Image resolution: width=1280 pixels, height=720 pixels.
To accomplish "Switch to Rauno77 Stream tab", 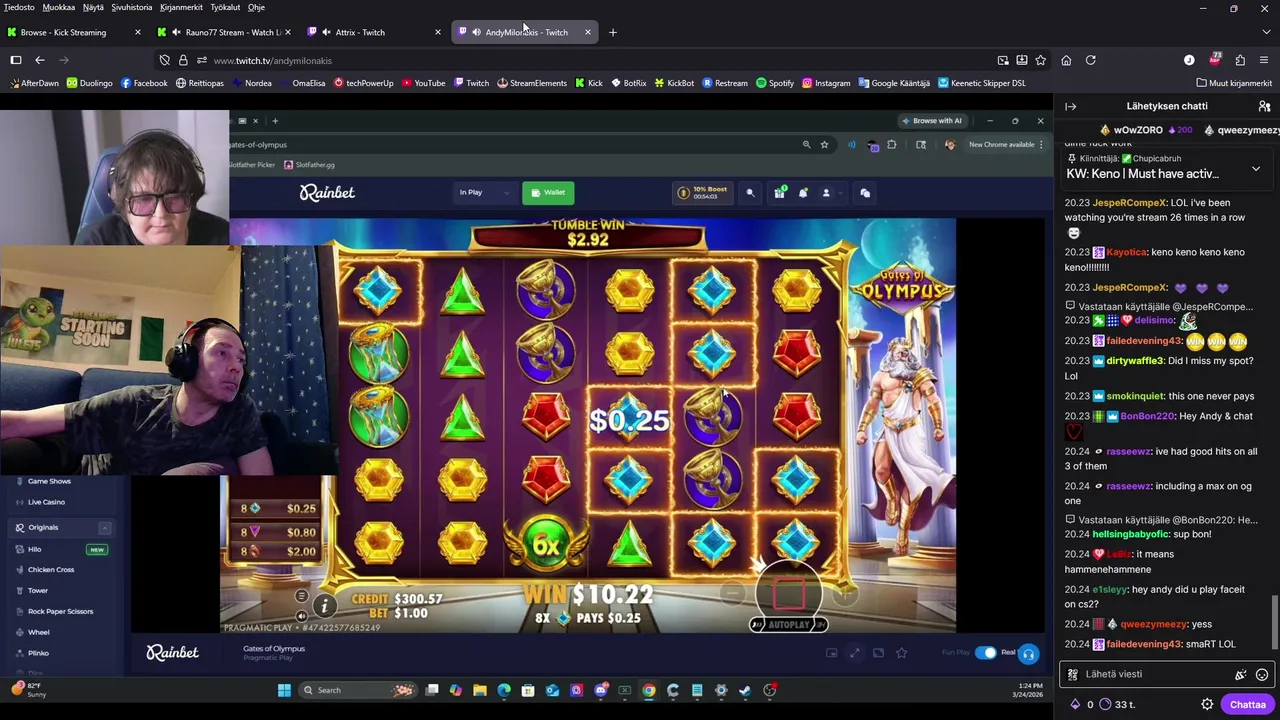I will point(223,32).
